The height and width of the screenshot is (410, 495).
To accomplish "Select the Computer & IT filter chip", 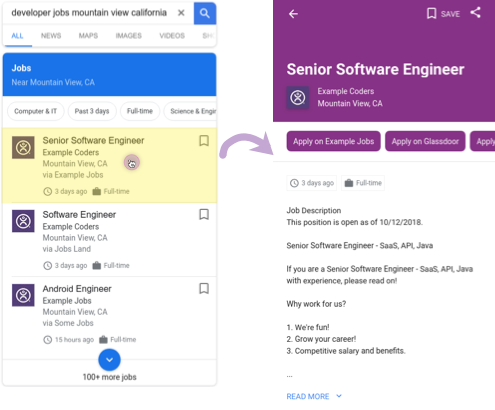I will click(x=36, y=111).
